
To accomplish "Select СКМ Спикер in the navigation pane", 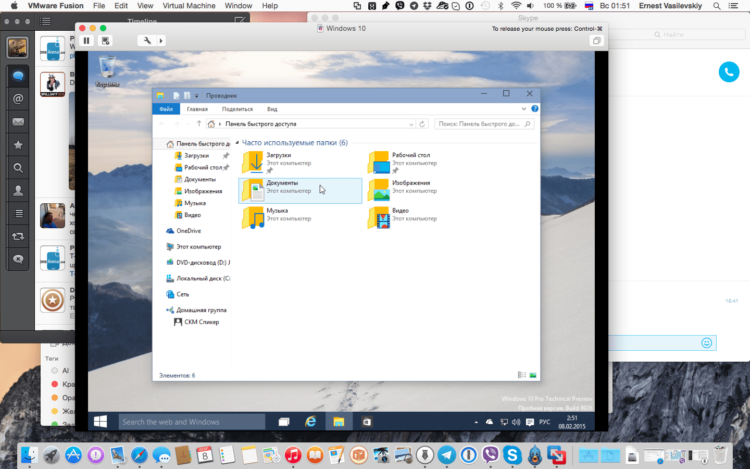I will tap(201, 322).
